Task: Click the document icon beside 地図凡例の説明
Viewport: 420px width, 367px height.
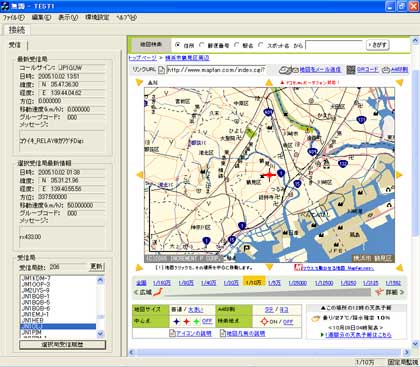Action: coord(223,333)
